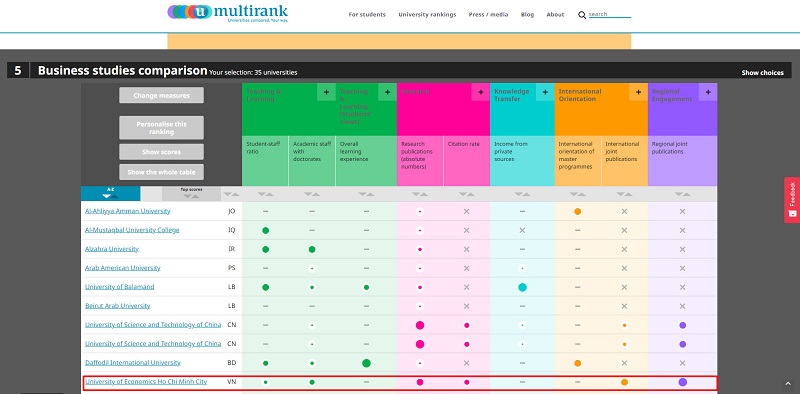The image size is (800, 394).
Task: Expand the Regional Engagement plus icon
Action: coord(708,92)
